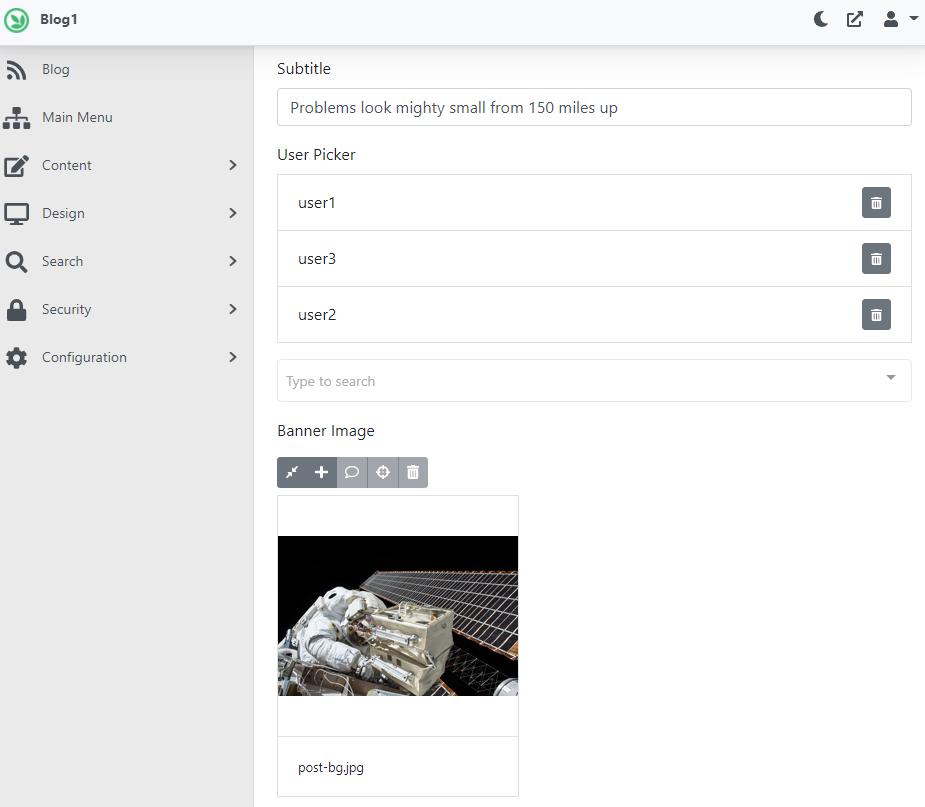Delete user3 from User Picker

pyautogui.click(x=876, y=258)
